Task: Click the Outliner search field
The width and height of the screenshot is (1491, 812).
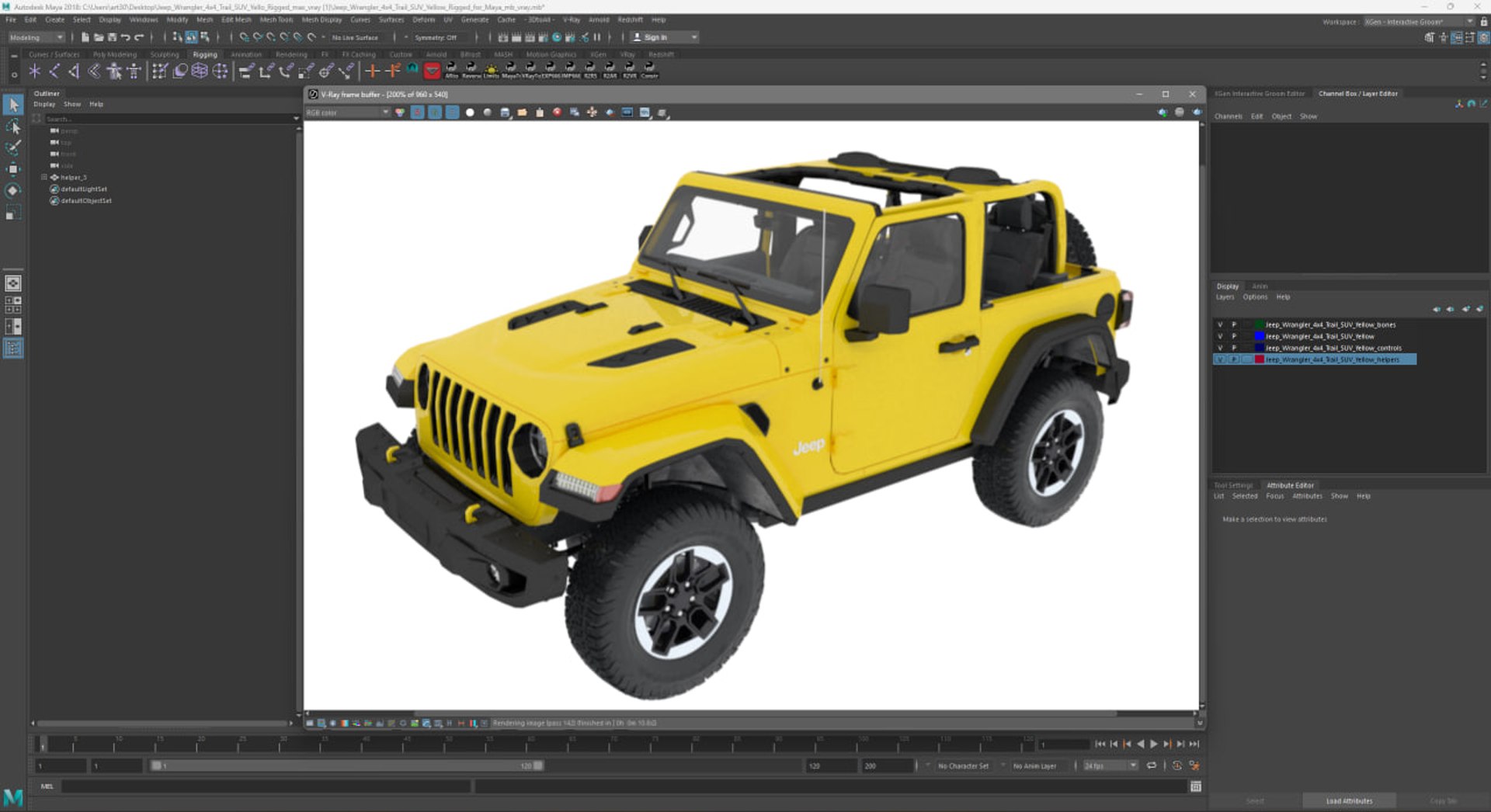Action: click(x=167, y=119)
